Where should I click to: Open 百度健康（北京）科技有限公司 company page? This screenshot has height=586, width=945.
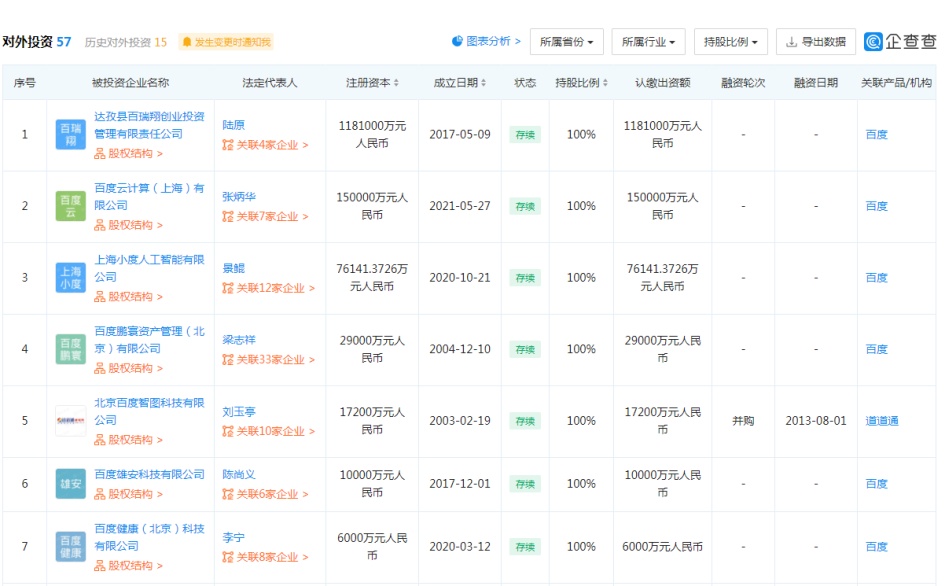click(149, 537)
